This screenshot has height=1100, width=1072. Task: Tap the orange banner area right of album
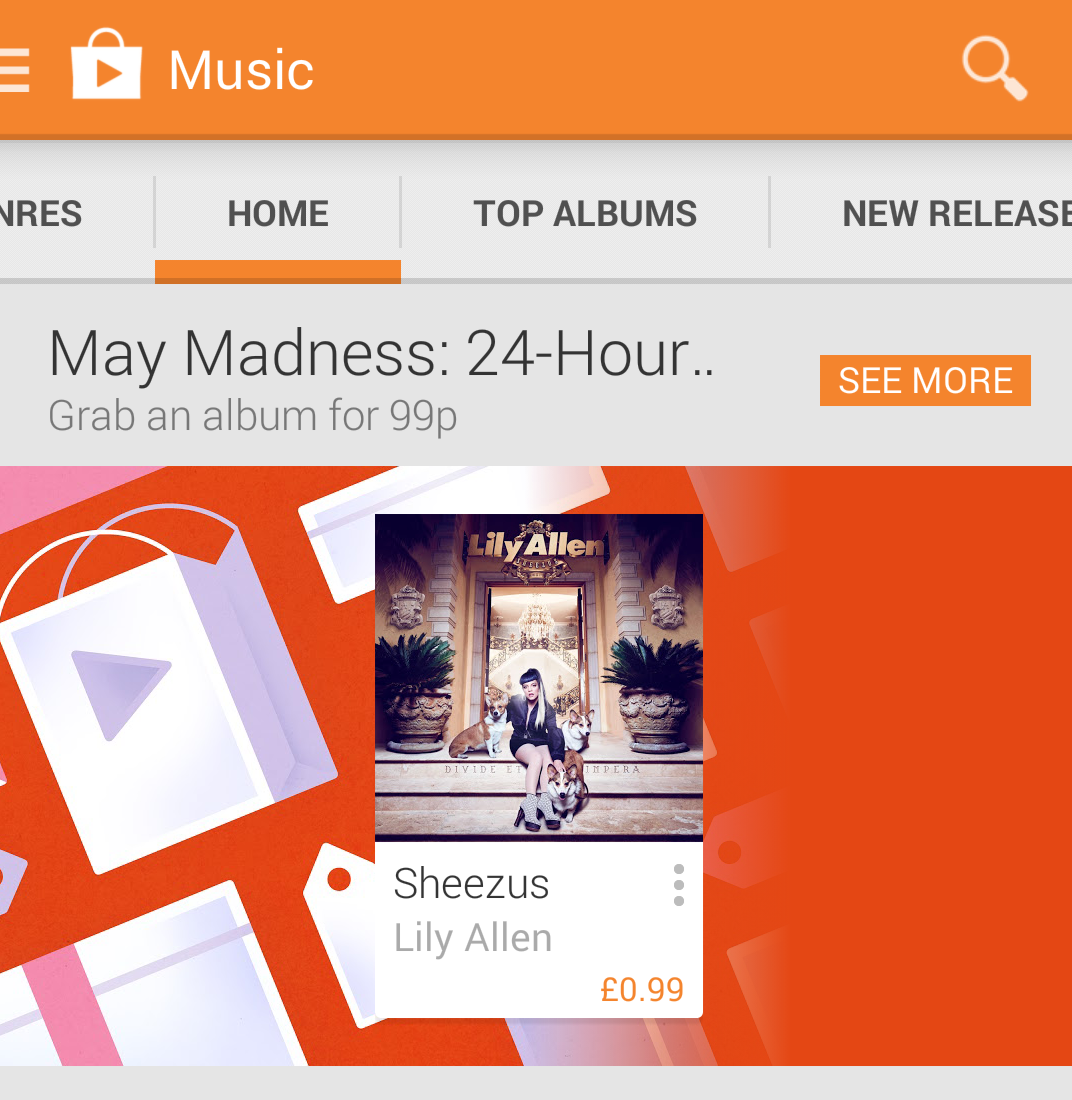tap(887, 765)
